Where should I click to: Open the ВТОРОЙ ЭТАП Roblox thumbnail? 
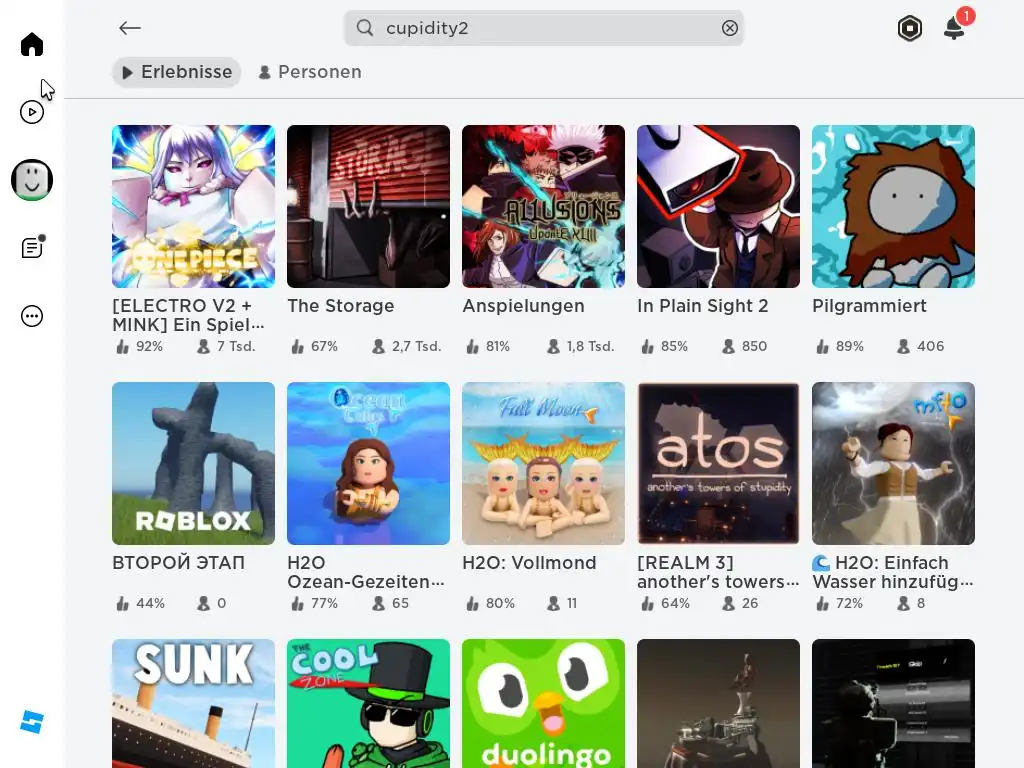click(193, 464)
